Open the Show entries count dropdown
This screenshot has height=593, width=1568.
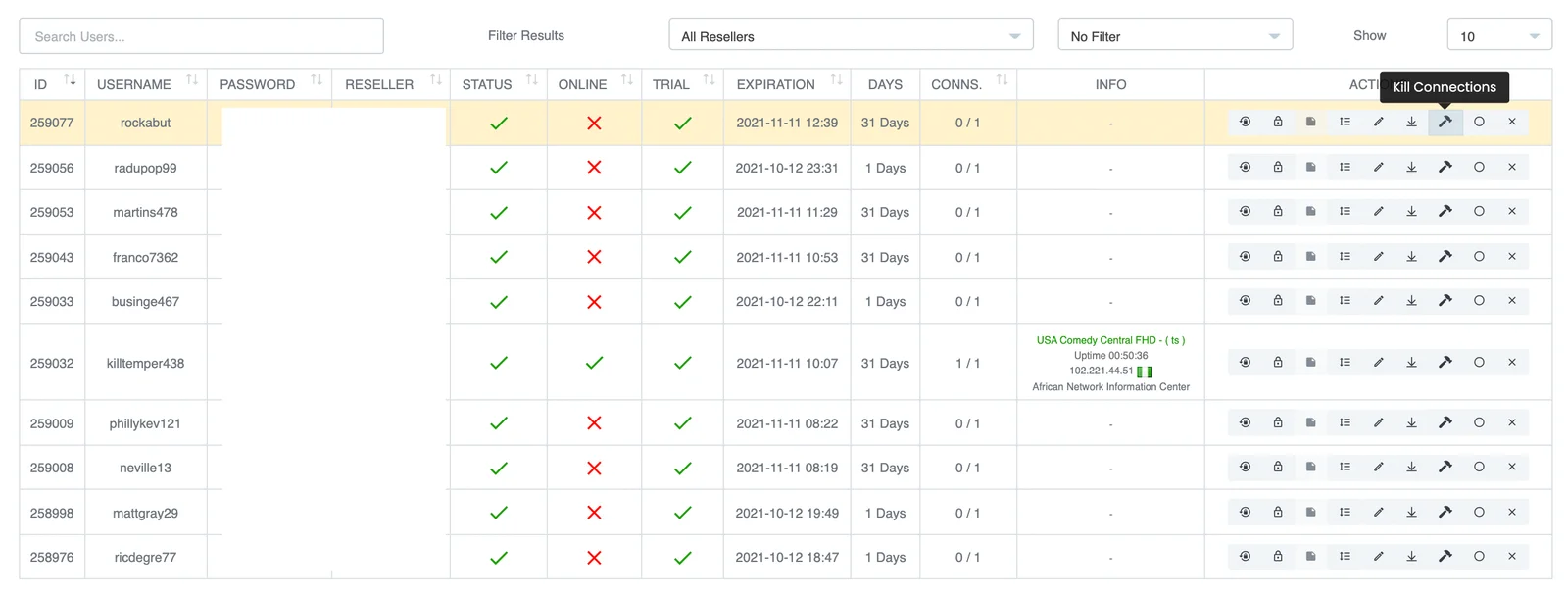(1498, 36)
